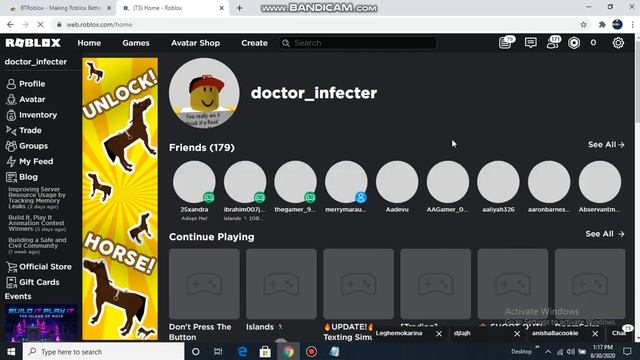
Task: Stop page loading button
Action: point(40,24)
